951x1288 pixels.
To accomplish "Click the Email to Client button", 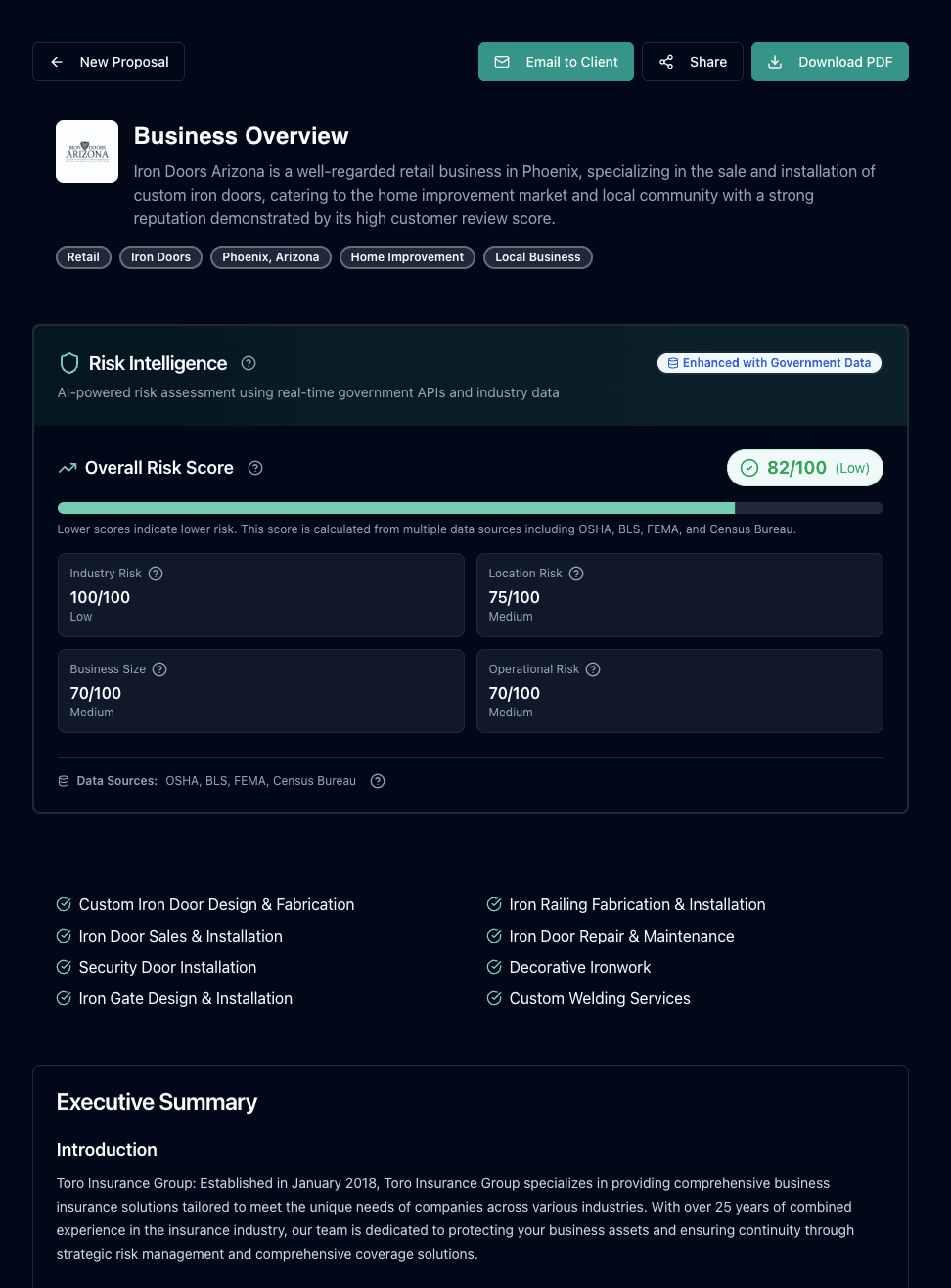I will pos(556,61).
